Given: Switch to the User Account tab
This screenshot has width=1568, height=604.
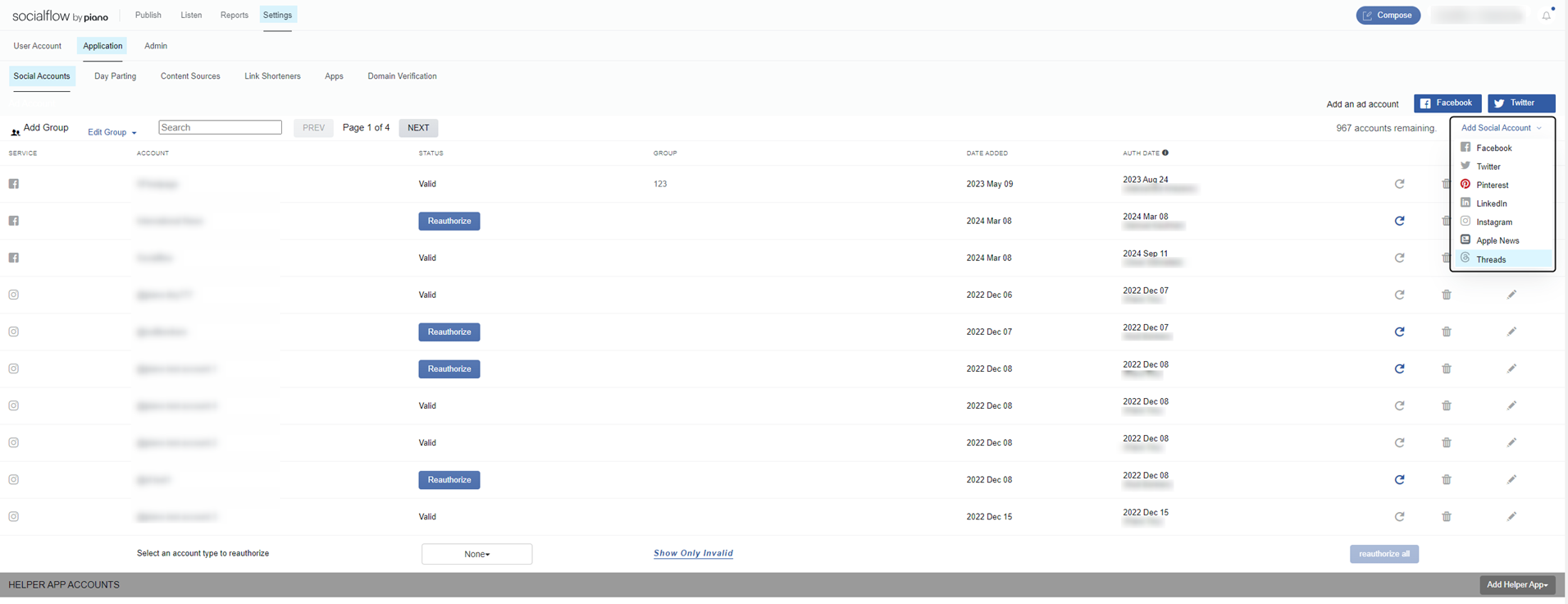Looking at the screenshot, I should [x=37, y=46].
